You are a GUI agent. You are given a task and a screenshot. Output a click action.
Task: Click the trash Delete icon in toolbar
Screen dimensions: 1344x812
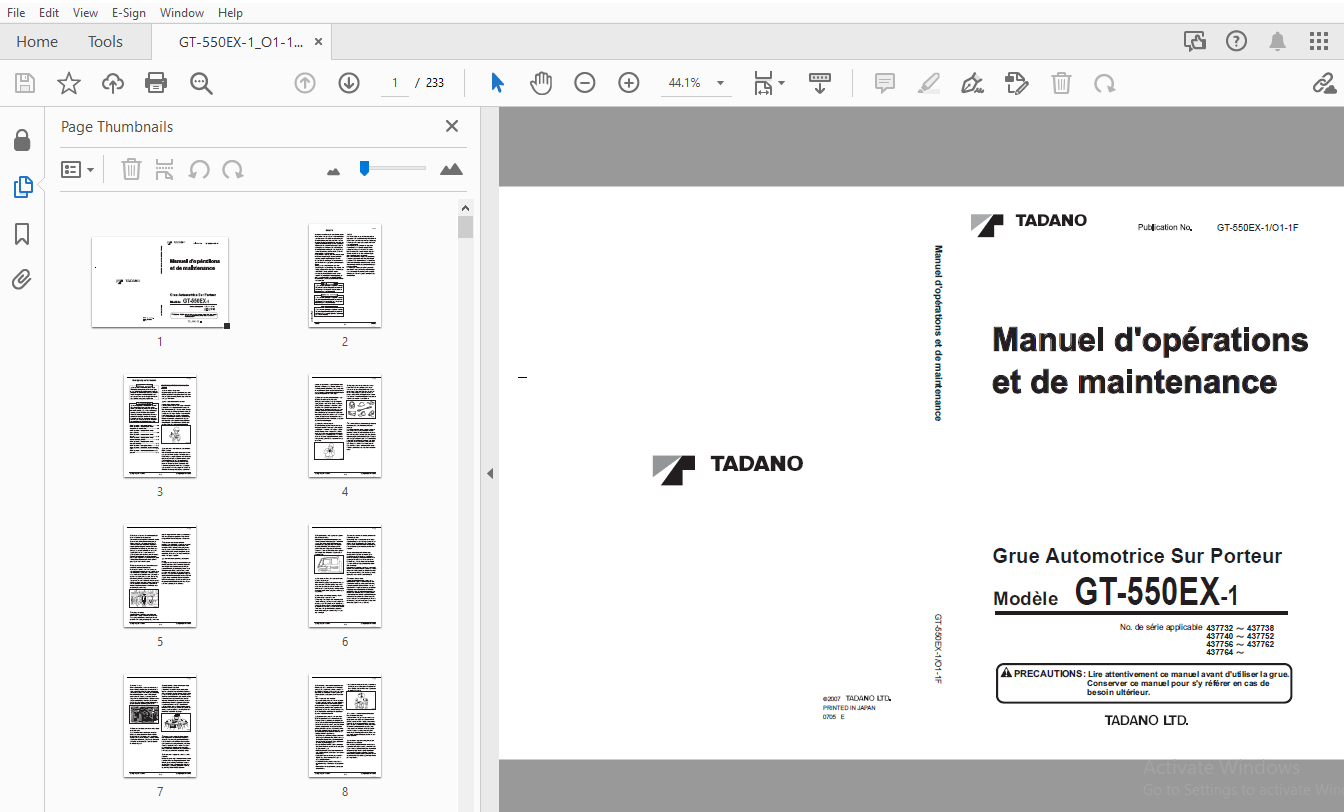(x=1061, y=83)
